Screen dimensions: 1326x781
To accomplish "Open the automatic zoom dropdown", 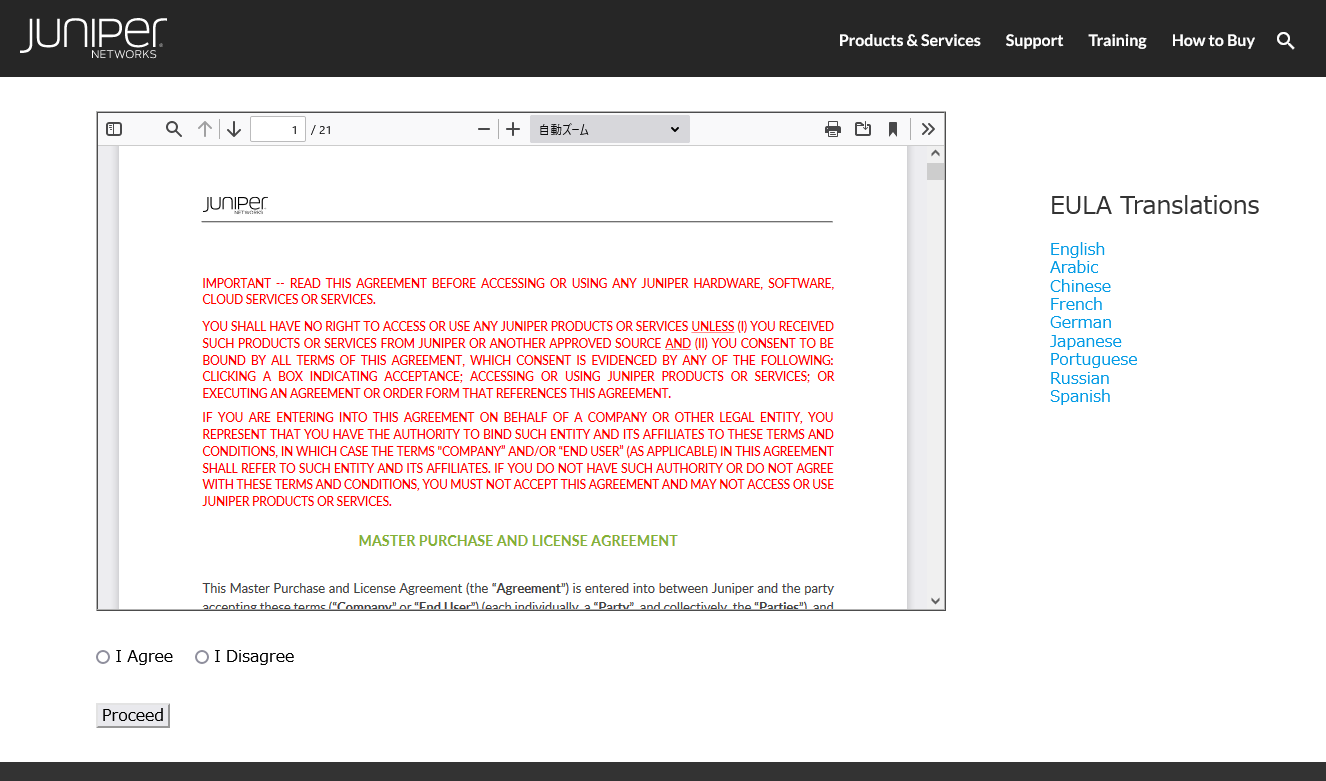I will pos(609,129).
